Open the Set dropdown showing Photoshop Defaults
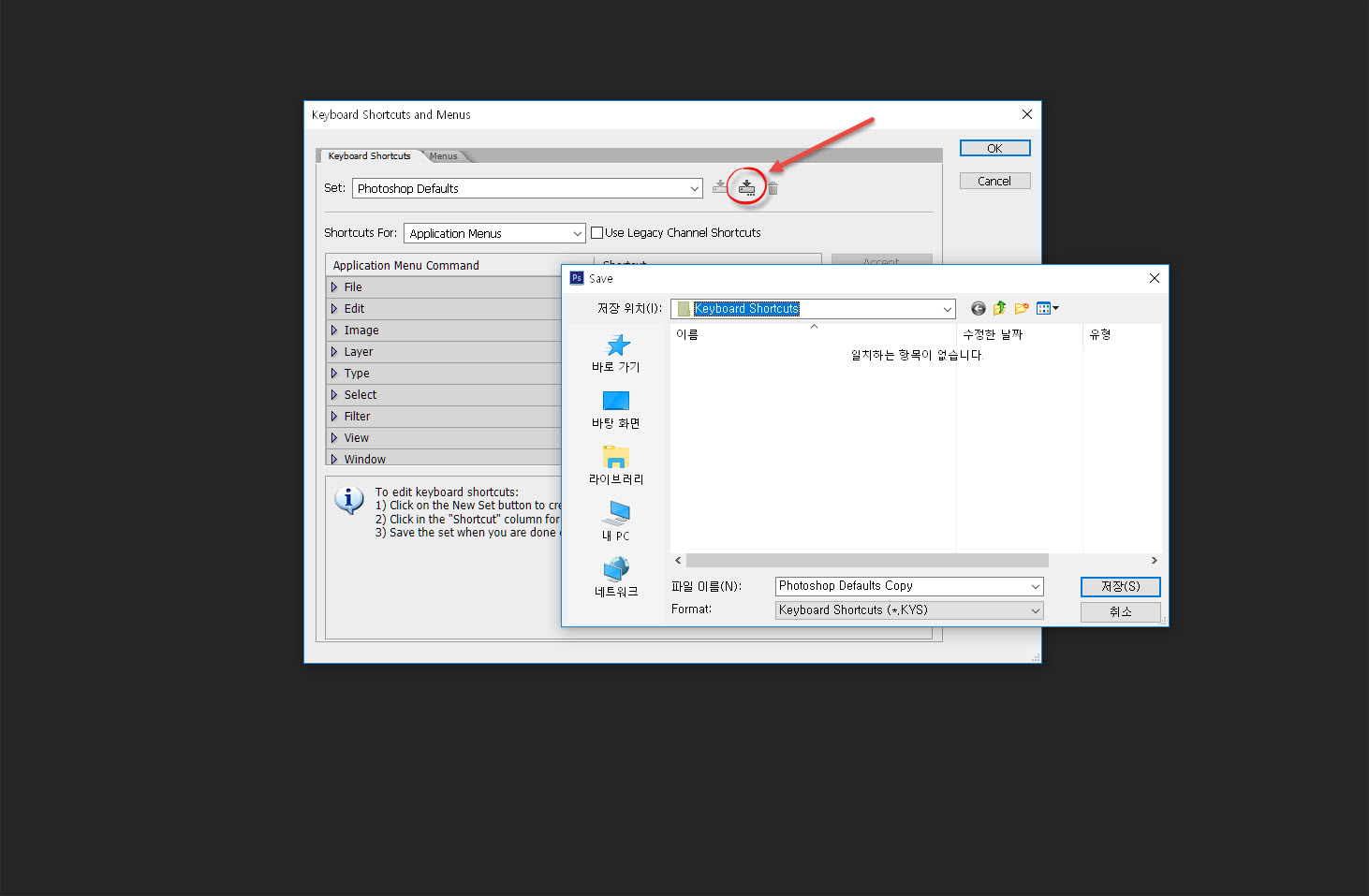The width and height of the screenshot is (1369, 896). [527, 188]
